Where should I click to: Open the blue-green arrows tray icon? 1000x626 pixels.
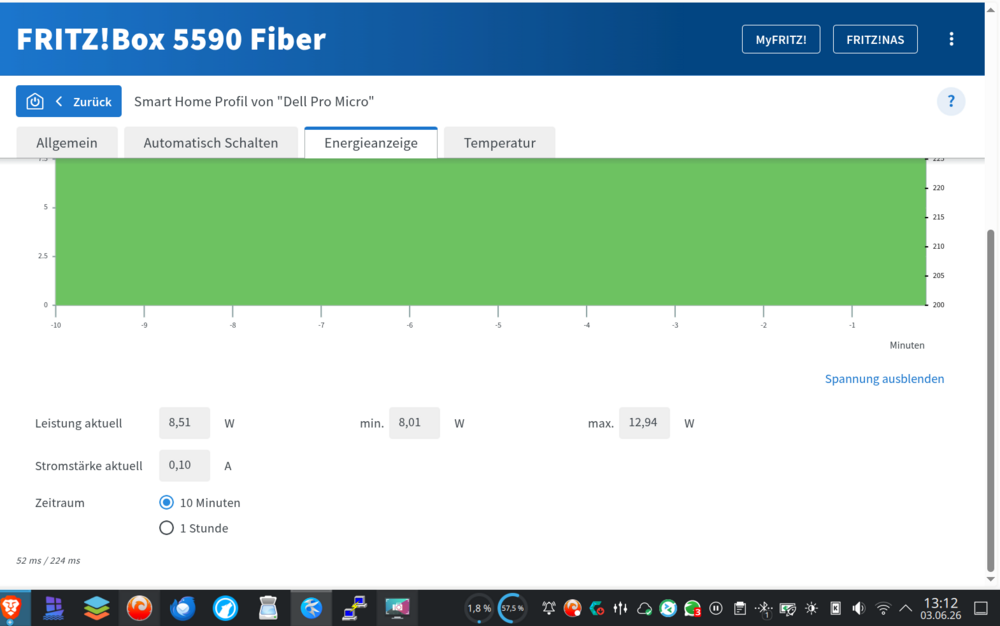pos(668,608)
